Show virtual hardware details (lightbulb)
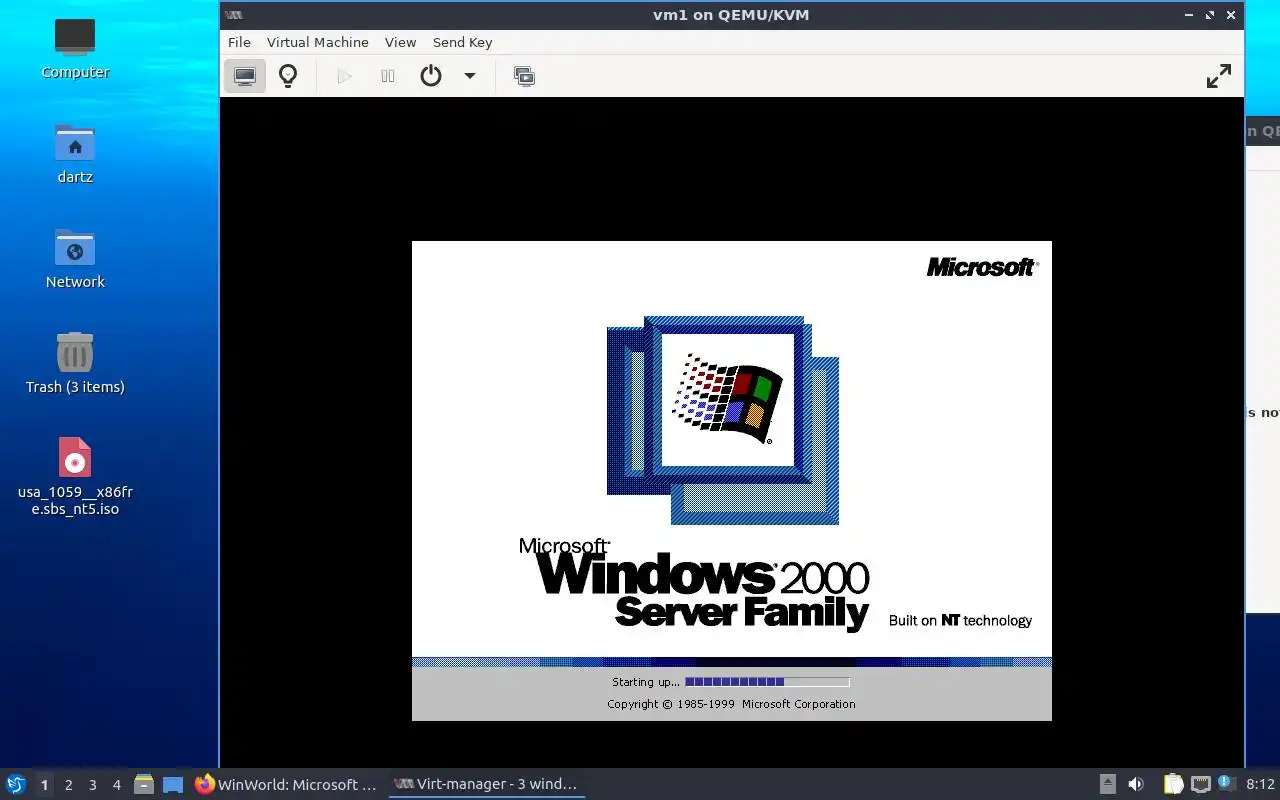This screenshot has height=800, width=1280. point(288,76)
